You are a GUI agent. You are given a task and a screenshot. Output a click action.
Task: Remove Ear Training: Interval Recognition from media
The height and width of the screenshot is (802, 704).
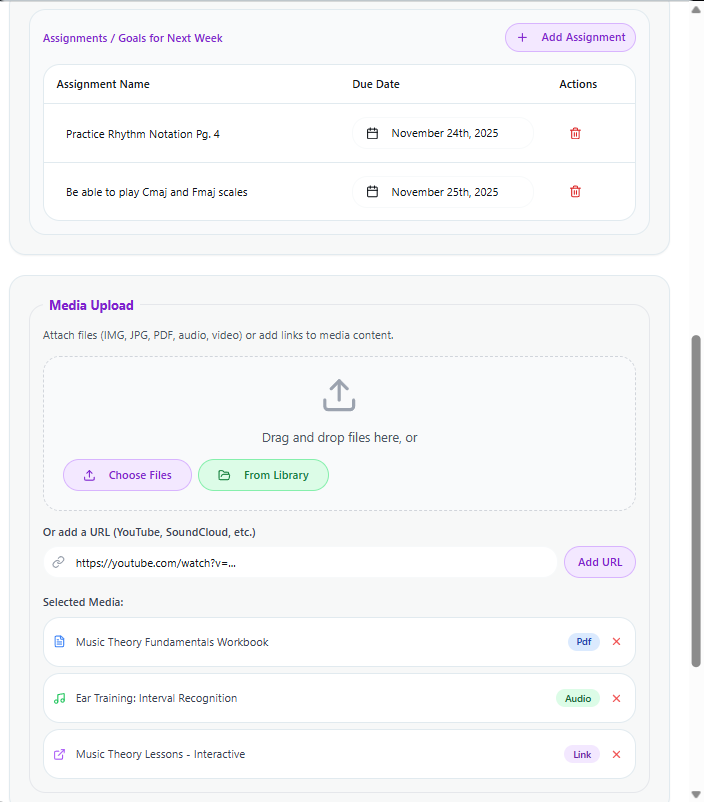click(x=616, y=698)
